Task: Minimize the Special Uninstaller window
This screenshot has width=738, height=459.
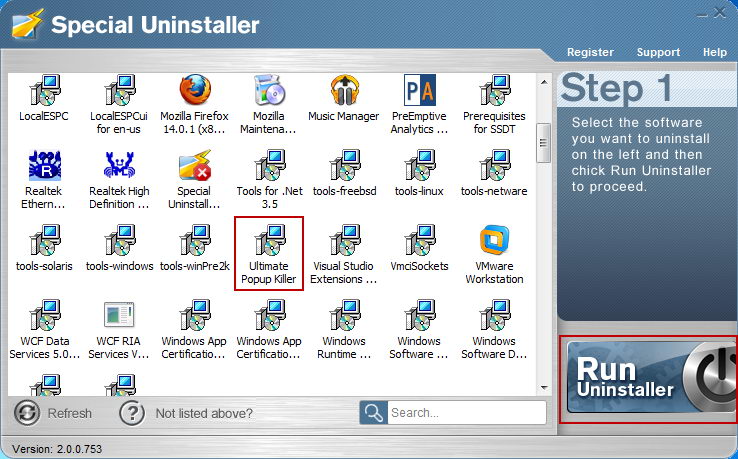Action: click(x=702, y=15)
